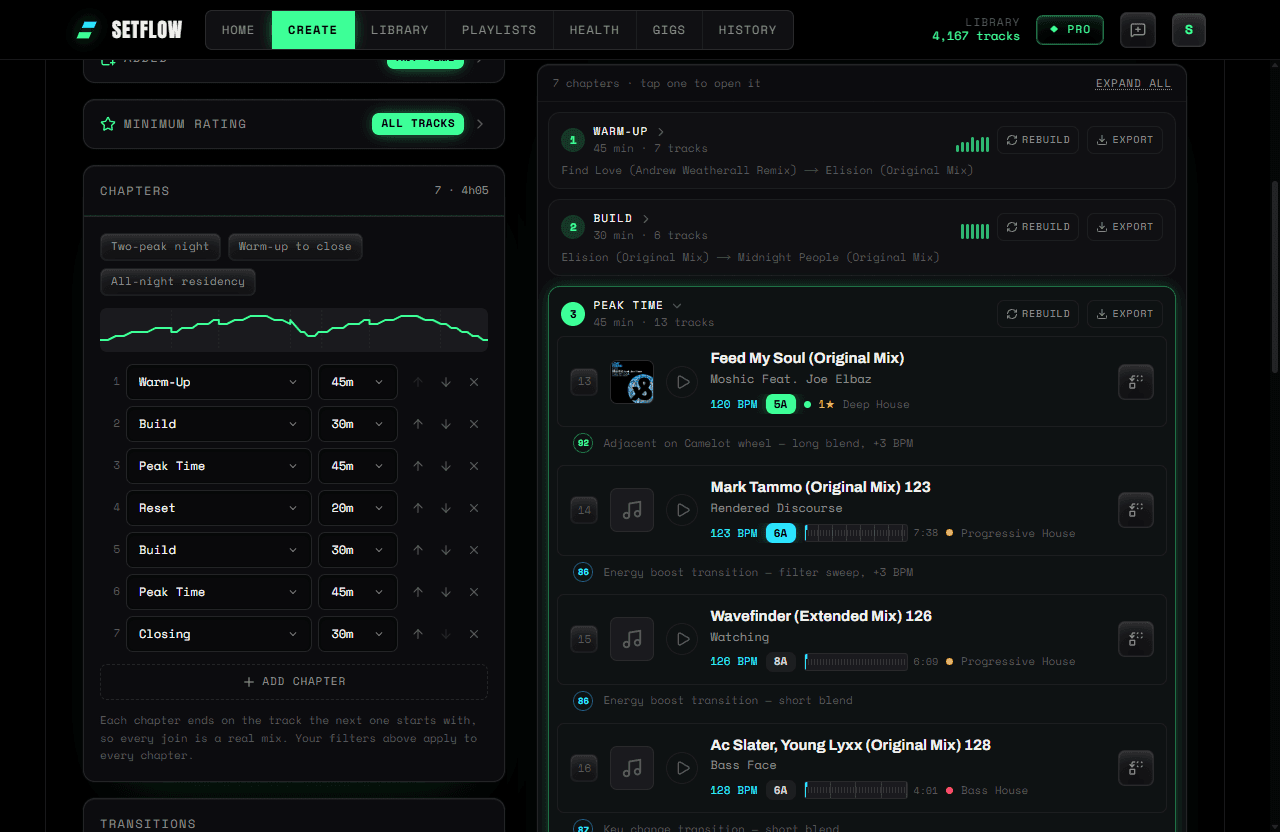The image size is (1280, 832).
Task: Open chapter 3 duration 45m dropdown
Action: (358, 466)
